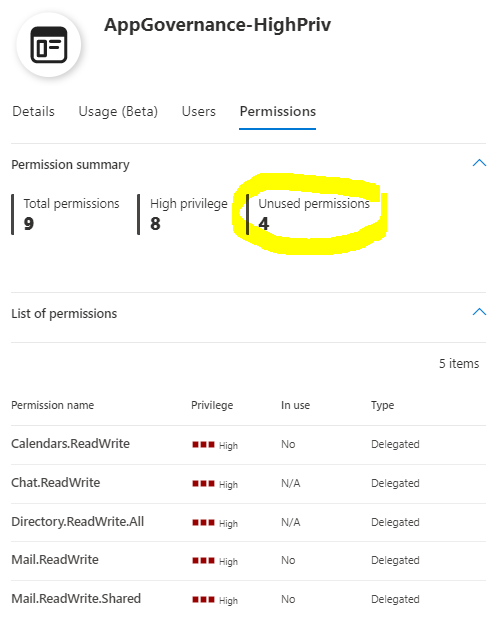Click Delegated type for Calendars.ReadWrite
The image size is (492, 617).
coord(395,444)
